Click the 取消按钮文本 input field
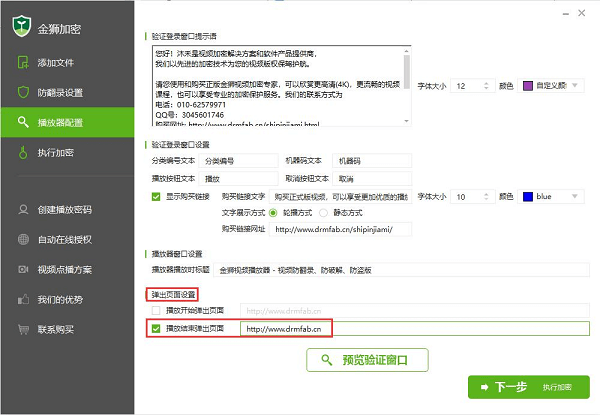The image size is (600, 415). (372, 179)
